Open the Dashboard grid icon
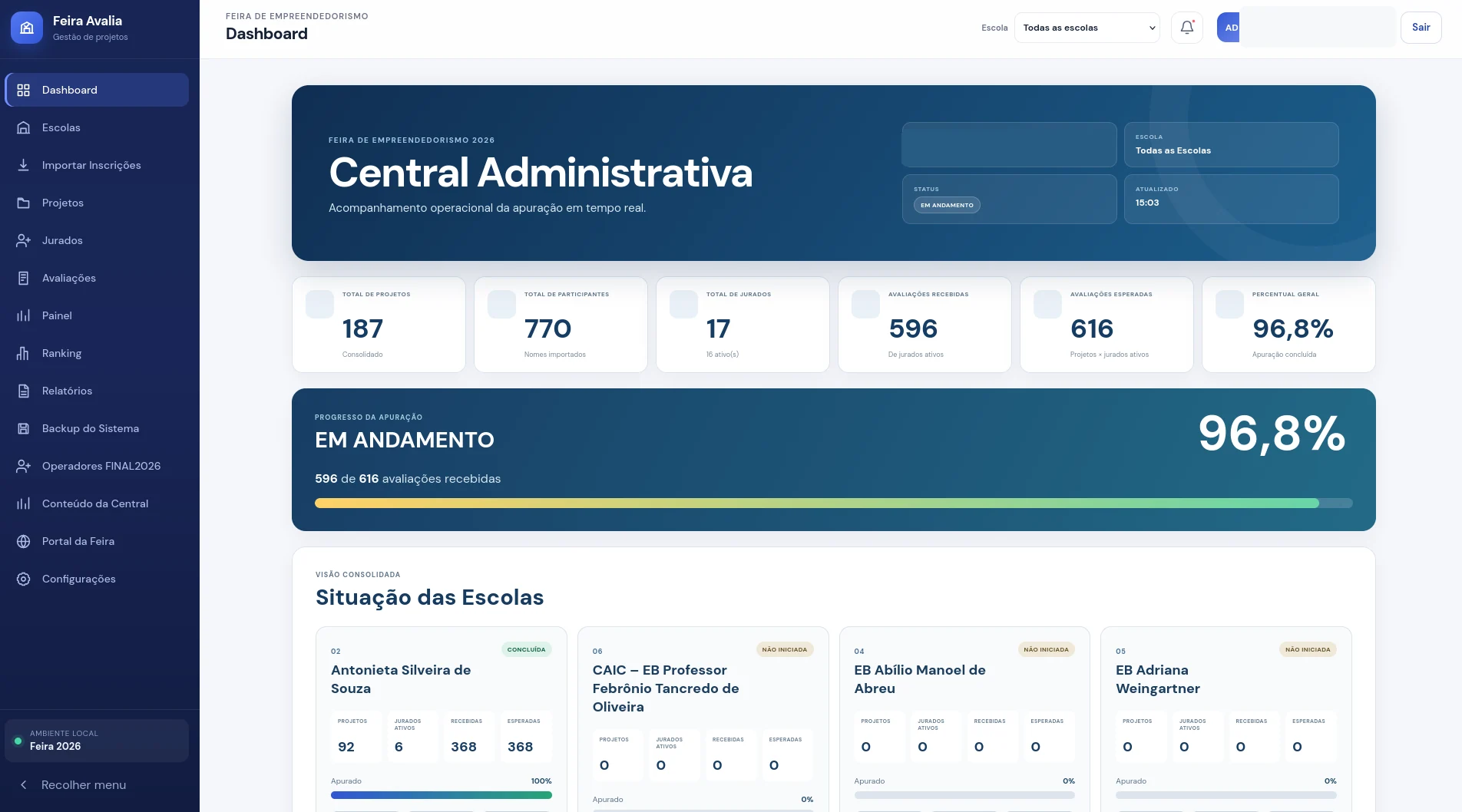Image resolution: width=1462 pixels, height=812 pixels. click(x=24, y=90)
